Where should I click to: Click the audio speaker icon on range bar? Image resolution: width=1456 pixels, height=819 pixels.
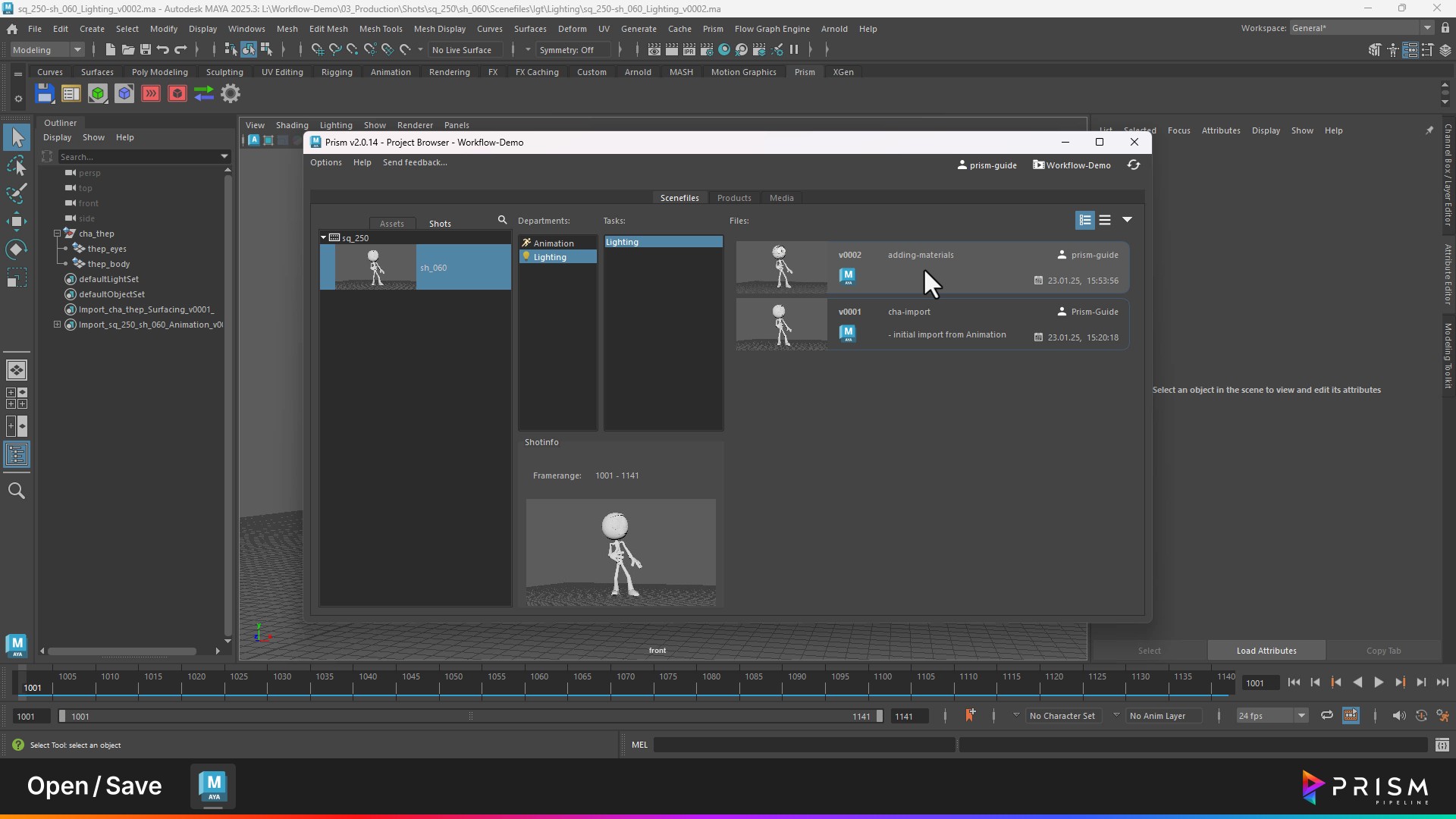tap(1399, 716)
